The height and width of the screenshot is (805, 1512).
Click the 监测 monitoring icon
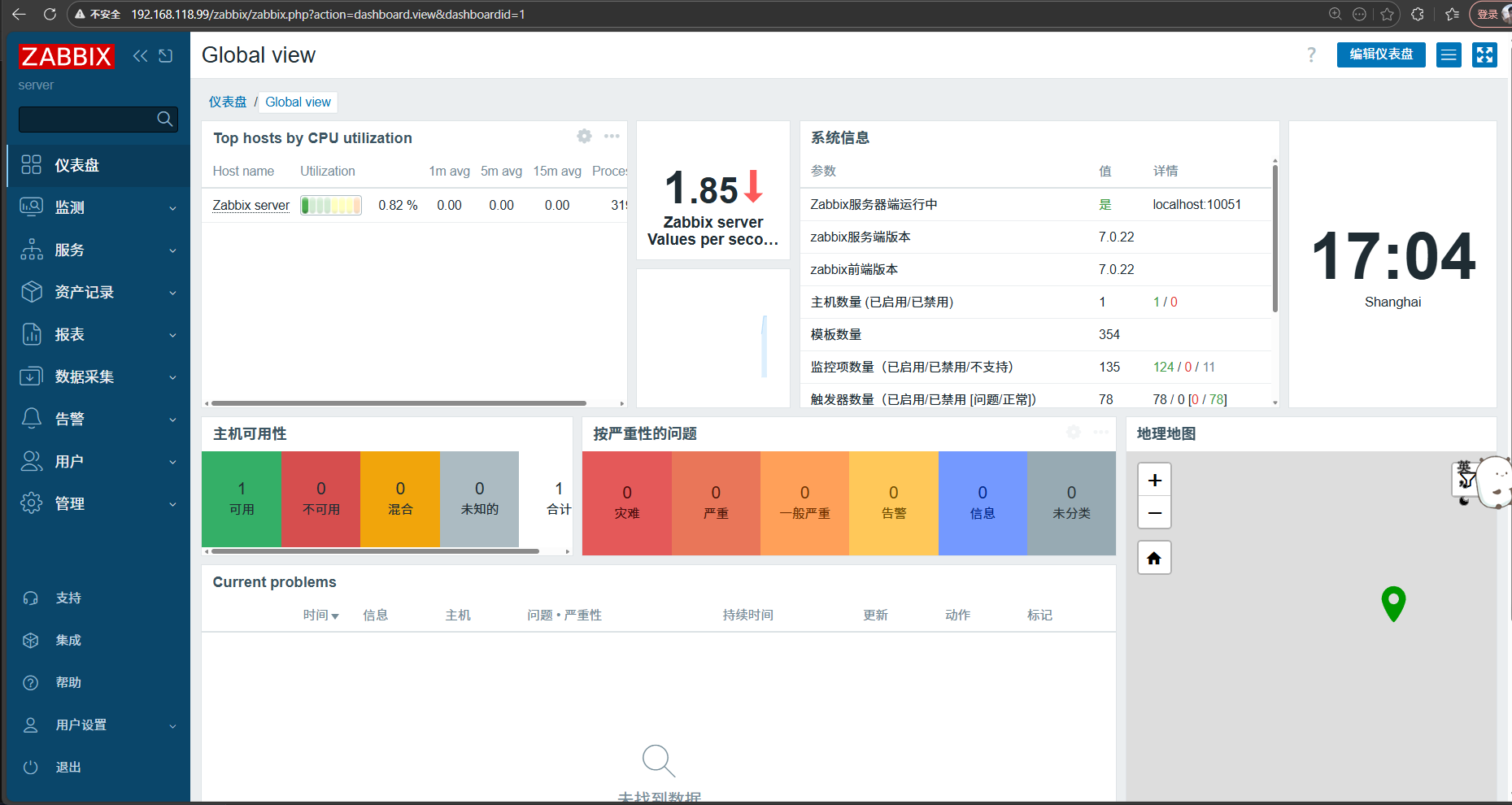[31, 207]
